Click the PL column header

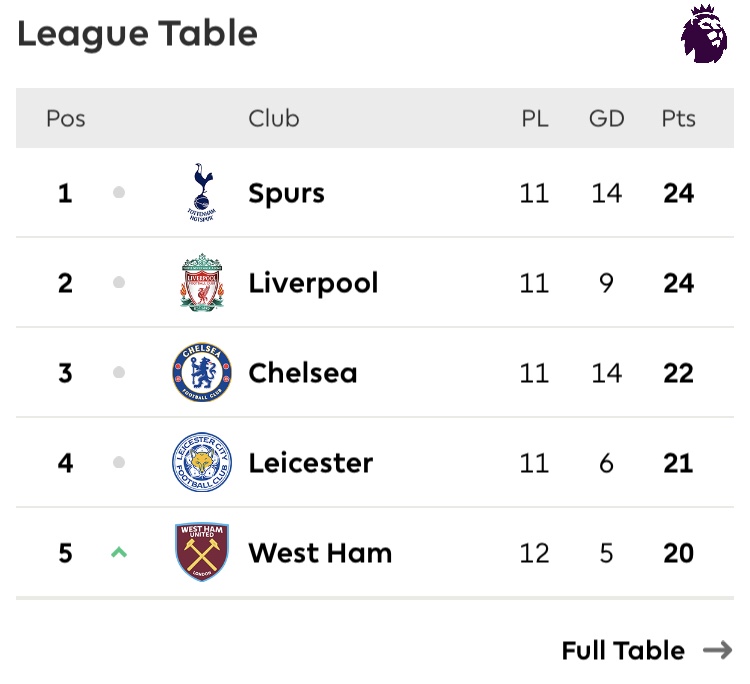click(x=535, y=118)
